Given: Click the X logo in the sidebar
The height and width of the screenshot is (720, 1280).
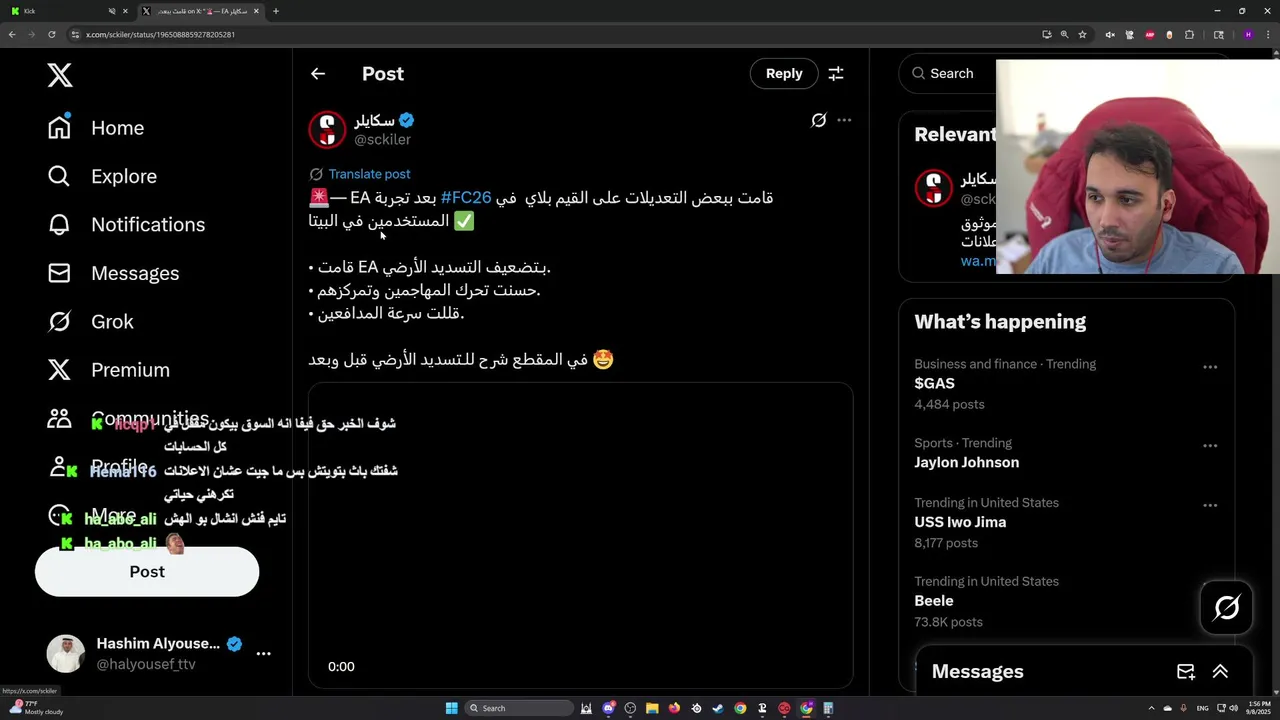Looking at the screenshot, I should pyautogui.click(x=60, y=75).
